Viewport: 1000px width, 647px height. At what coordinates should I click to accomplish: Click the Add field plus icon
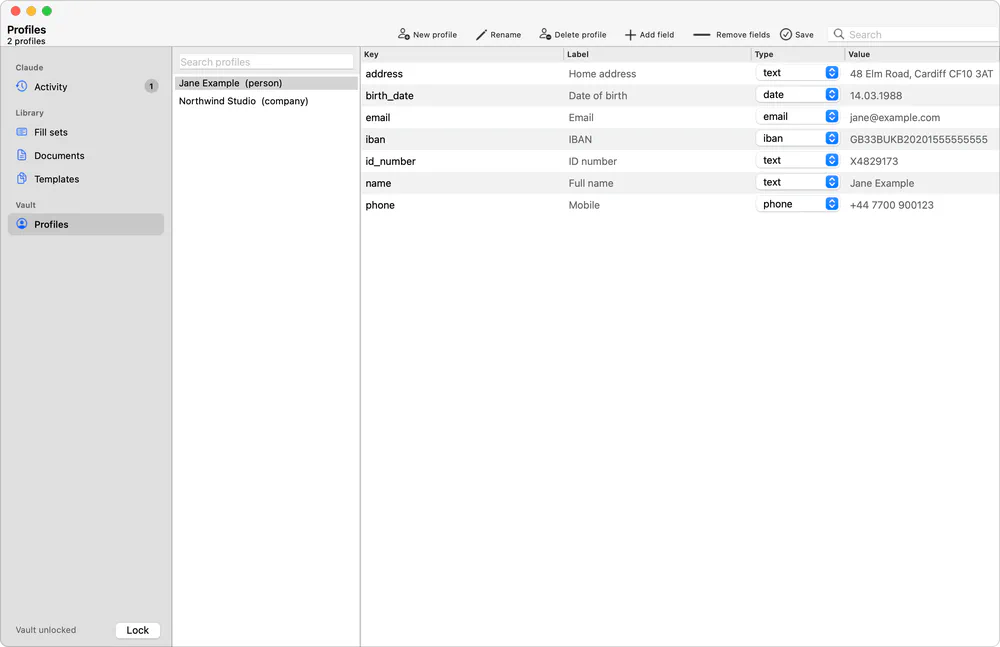[630, 34]
